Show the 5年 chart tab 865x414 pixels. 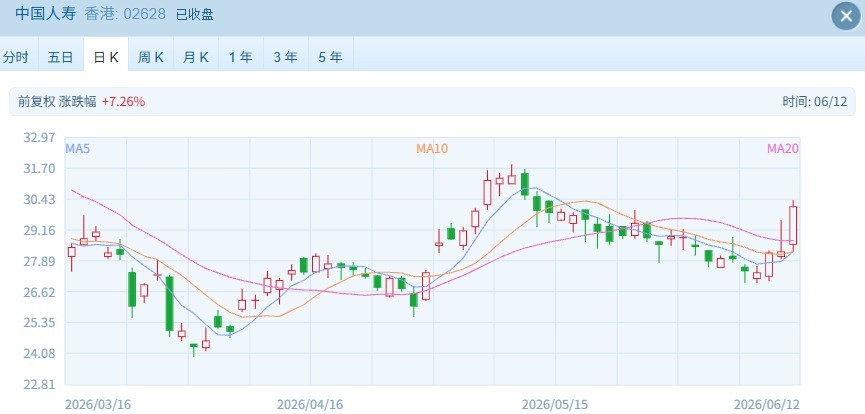330,57
